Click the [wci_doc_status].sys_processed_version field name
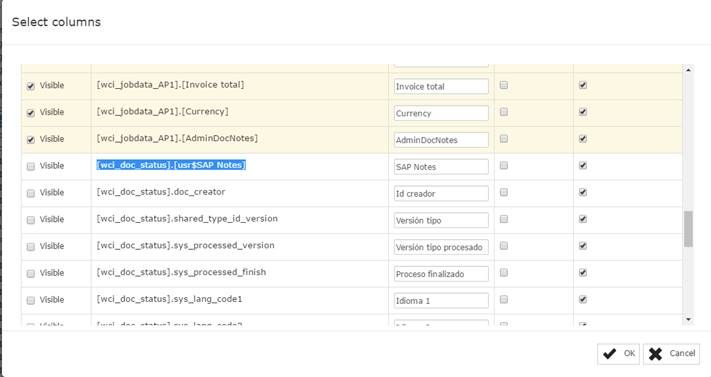The width and height of the screenshot is (711, 377). [x=185, y=245]
